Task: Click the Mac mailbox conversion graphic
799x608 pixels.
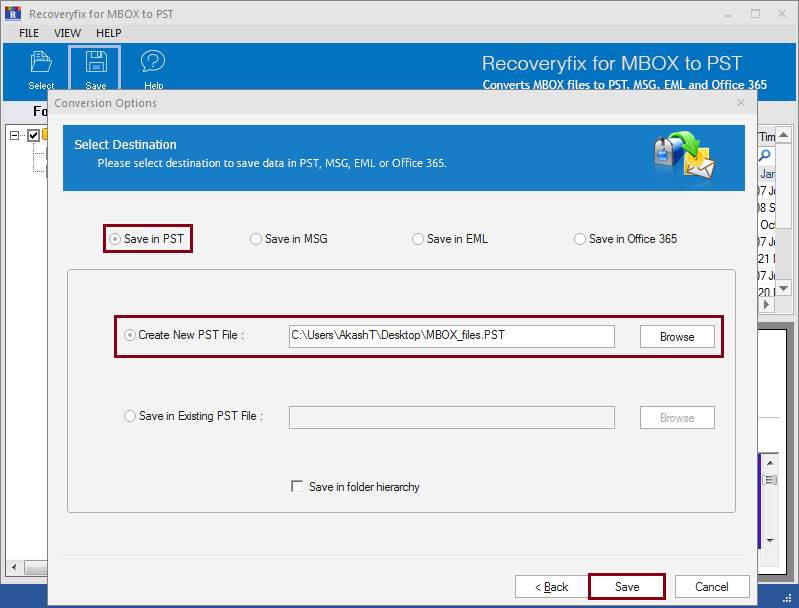Action: (684, 157)
